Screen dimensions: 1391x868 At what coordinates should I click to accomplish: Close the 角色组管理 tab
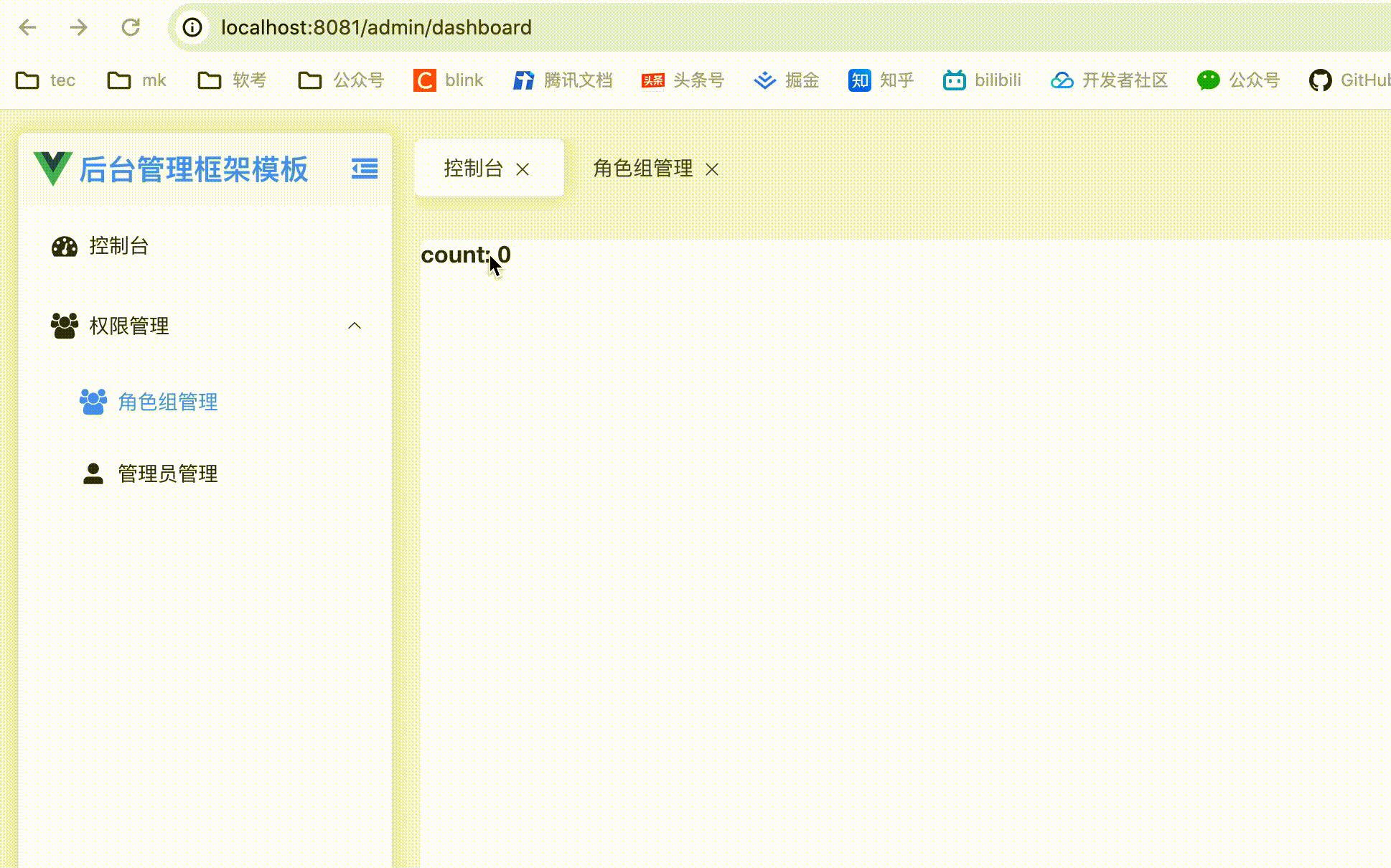coord(712,169)
